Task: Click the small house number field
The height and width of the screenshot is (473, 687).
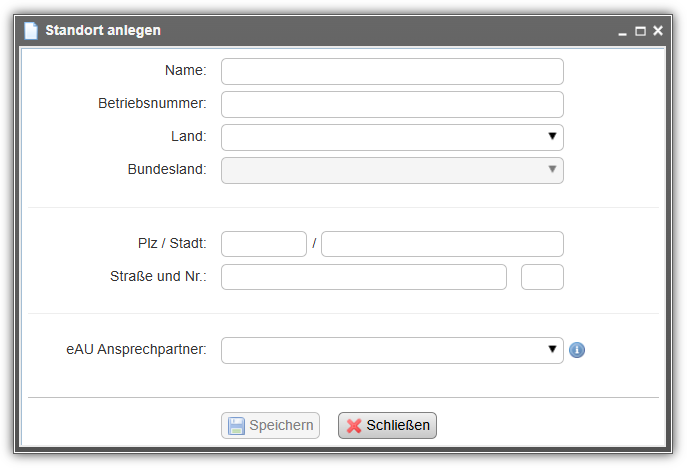Action: click(542, 277)
